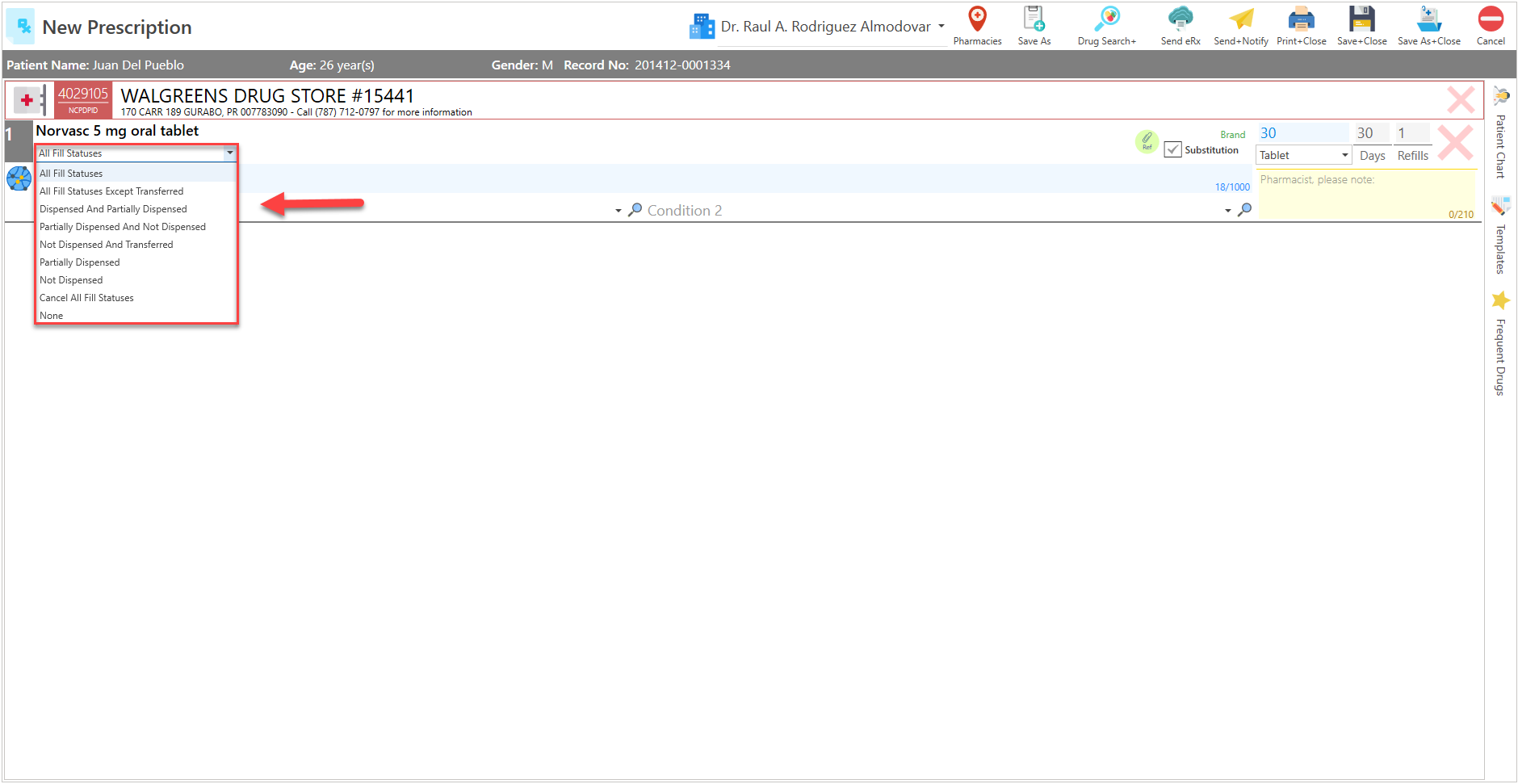Screen dimensions: 1518x784
Task: Click the 4029105 NCPDPID badge
Action: click(x=83, y=100)
